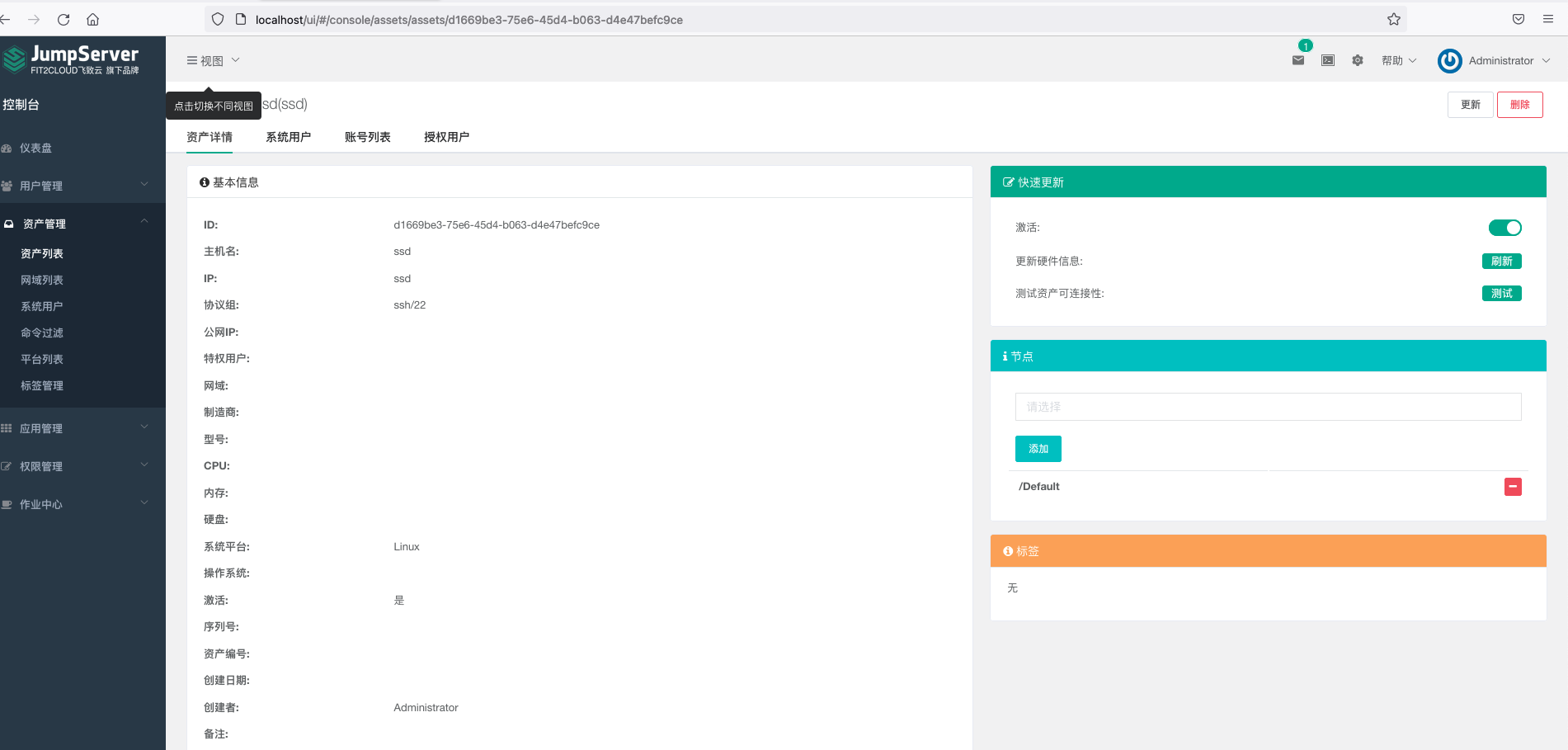Image resolution: width=1568 pixels, height=750 pixels.
Task: Click the 控制台 sidebar title
Action: pyautogui.click(x=21, y=105)
